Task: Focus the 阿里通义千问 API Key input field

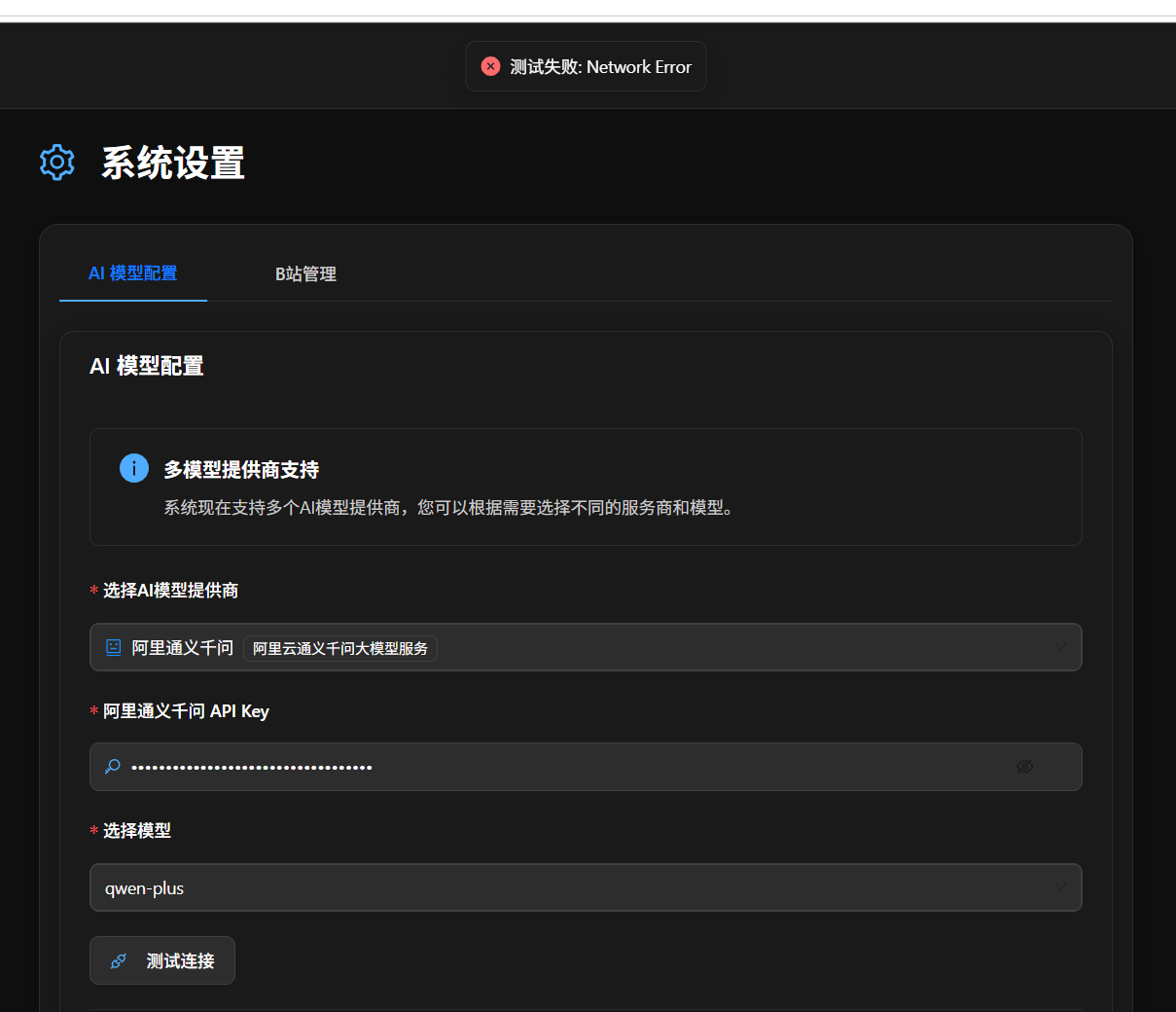Action: pyautogui.click(x=586, y=767)
